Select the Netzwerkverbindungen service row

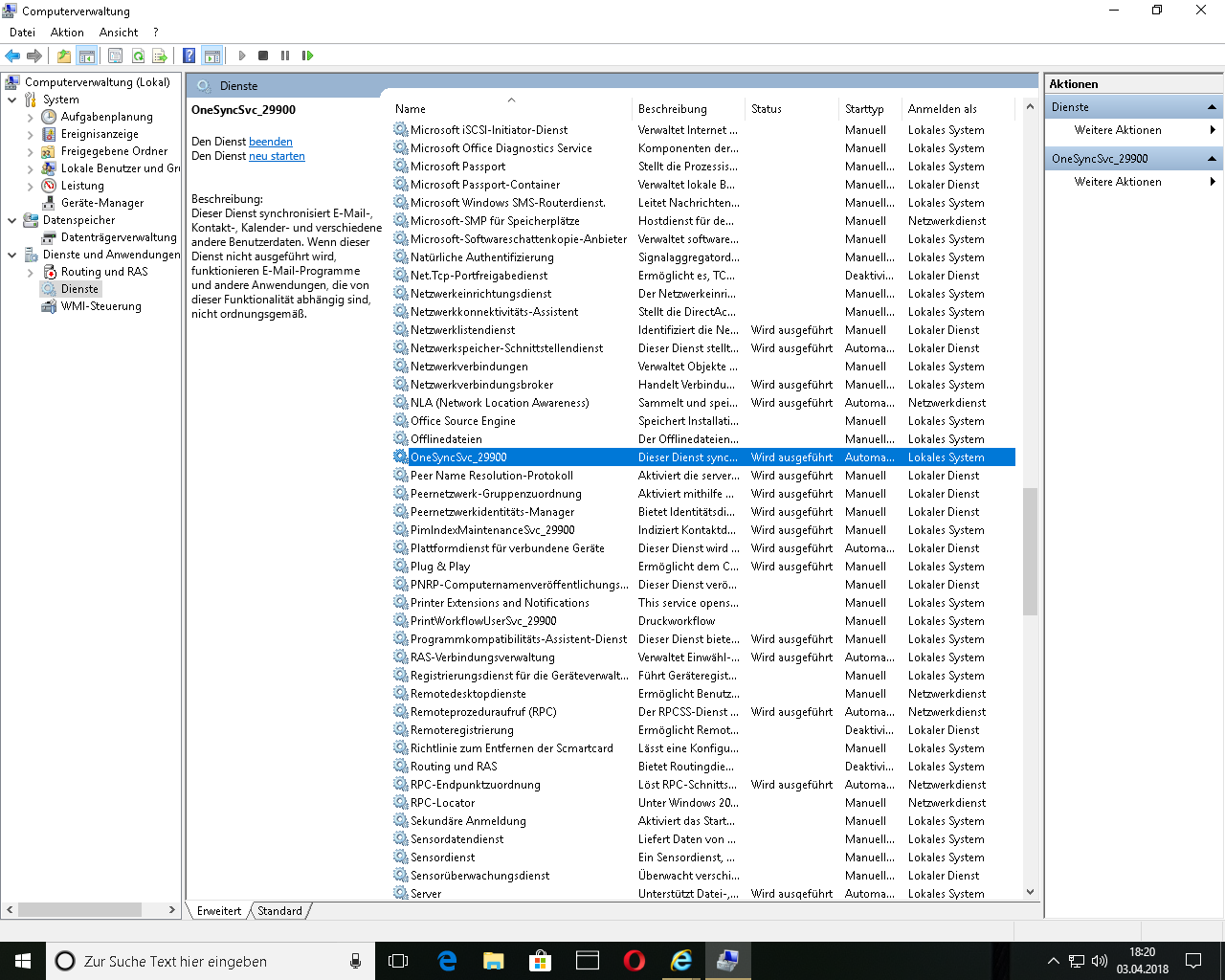(x=703, y=367)
